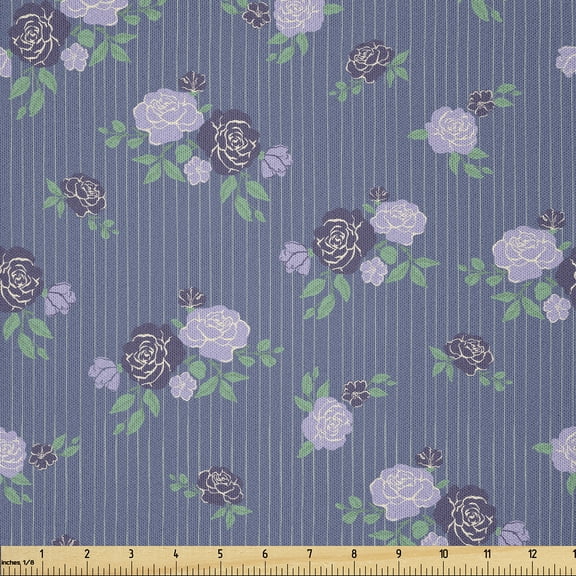Click the ruler's number 5
The width and height of the screenshot is (576, 576).
(x=220, y=554)
